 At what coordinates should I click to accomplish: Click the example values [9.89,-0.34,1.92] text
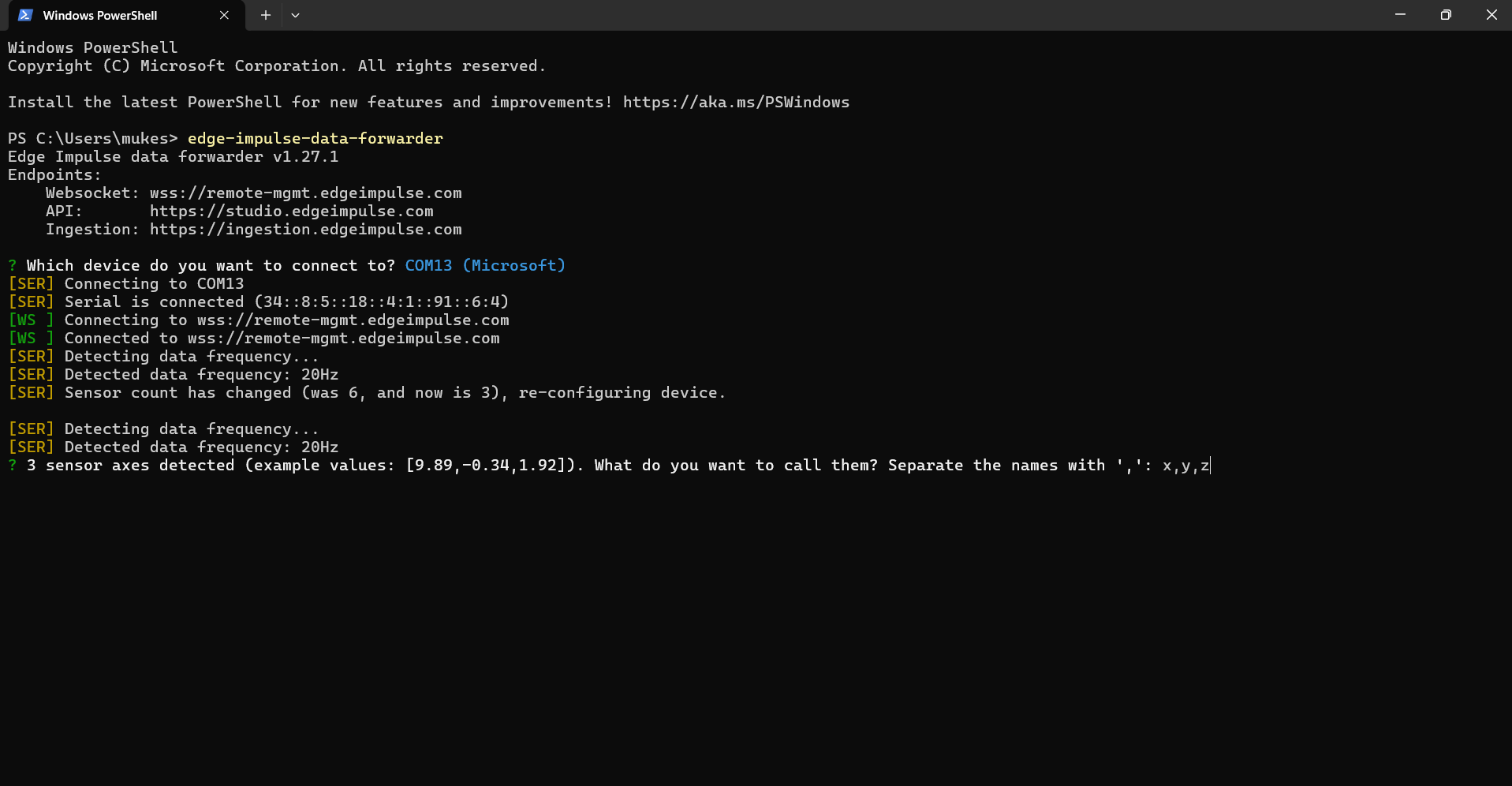pos(487,466)
